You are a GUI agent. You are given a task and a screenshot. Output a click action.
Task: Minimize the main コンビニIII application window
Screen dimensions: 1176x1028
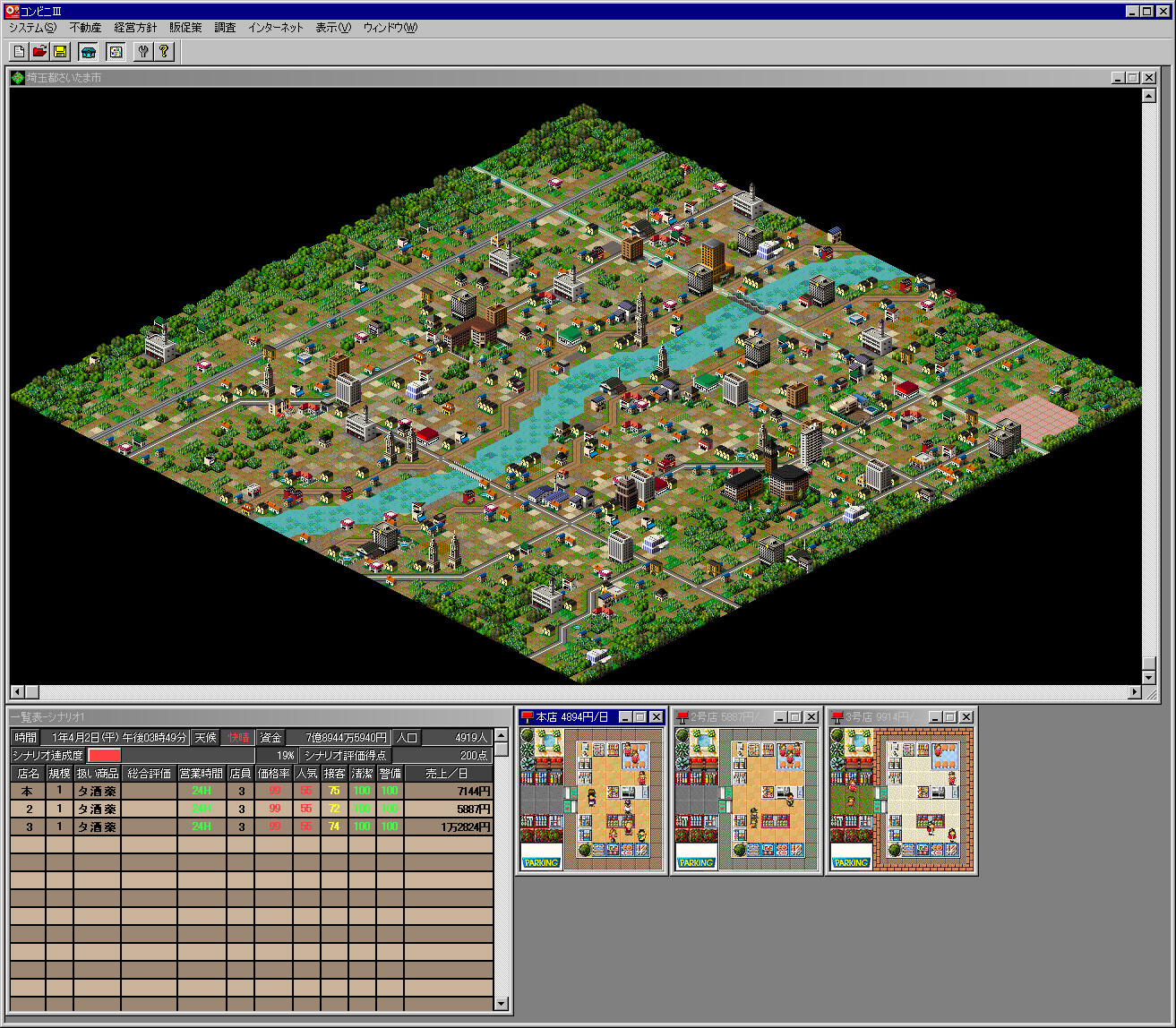pyautogui.click(x=1133, y=11)
